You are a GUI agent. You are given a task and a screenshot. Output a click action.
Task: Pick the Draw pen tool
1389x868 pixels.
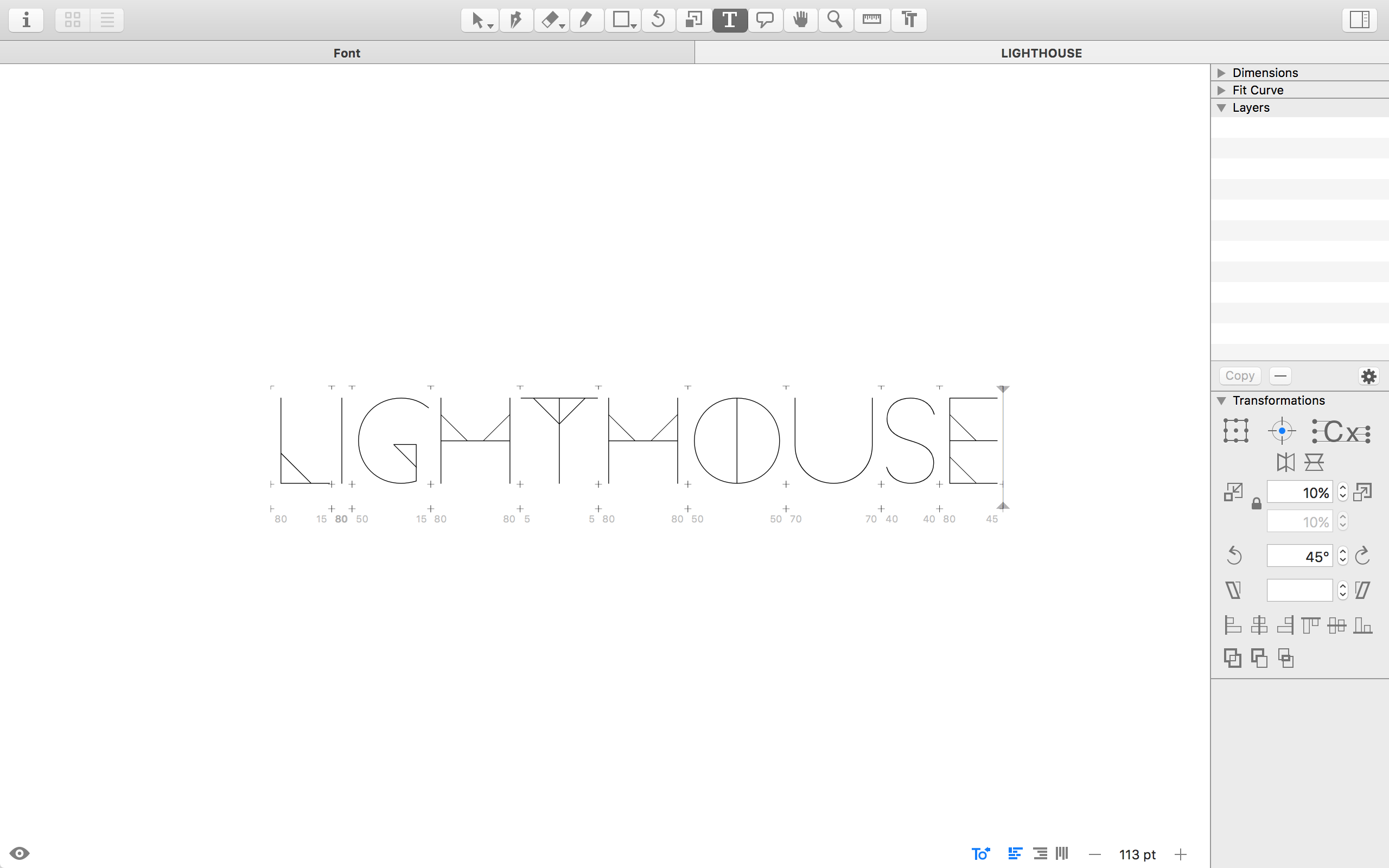point(516,20)
